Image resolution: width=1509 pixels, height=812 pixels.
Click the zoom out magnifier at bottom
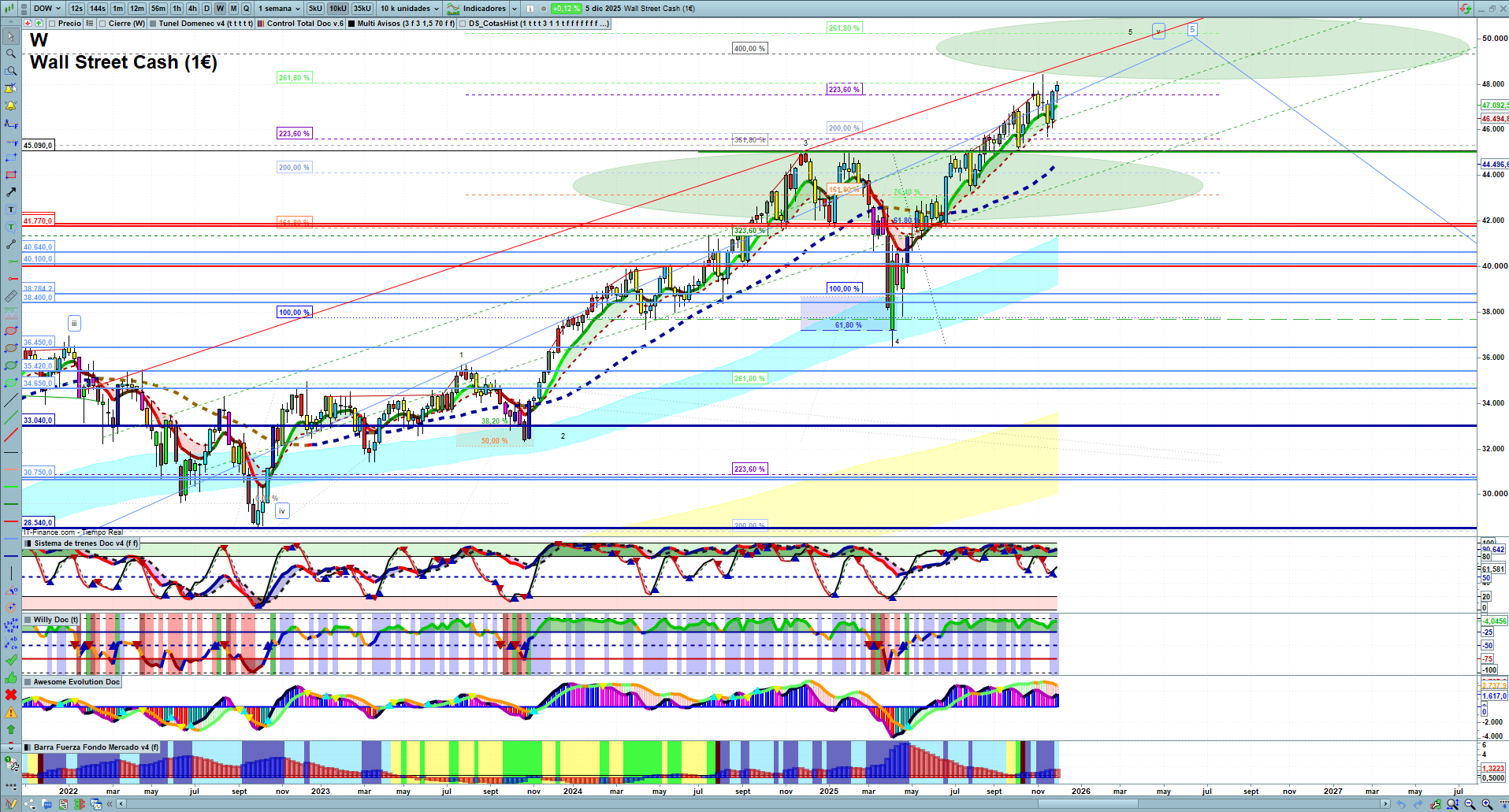tap(1470, 804)
